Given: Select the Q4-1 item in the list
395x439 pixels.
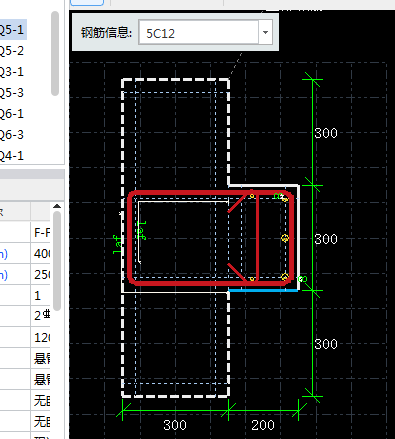Looking at the screenshot, I should [13, 156].
